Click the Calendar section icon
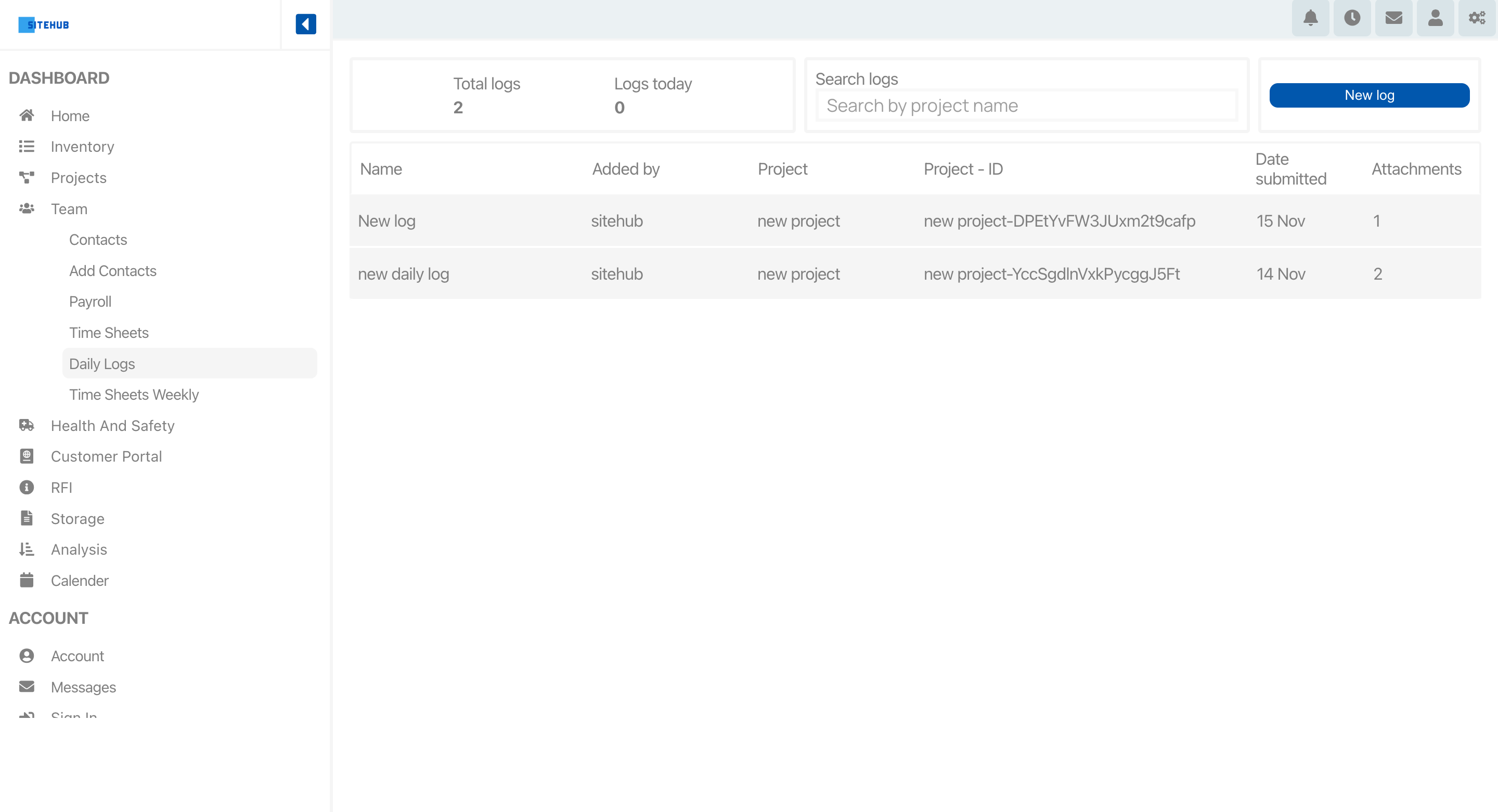 pos(26,579)
